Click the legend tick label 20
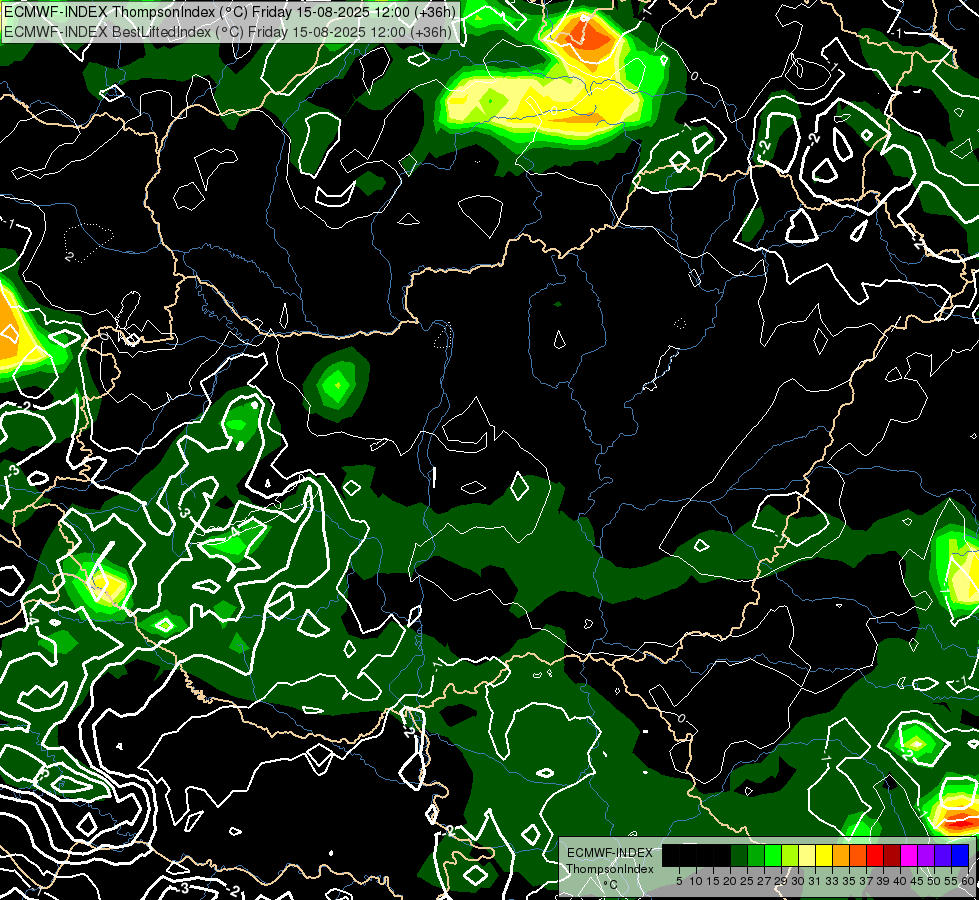979x900 pixels. pyautogui.click(x=730, y=881)
